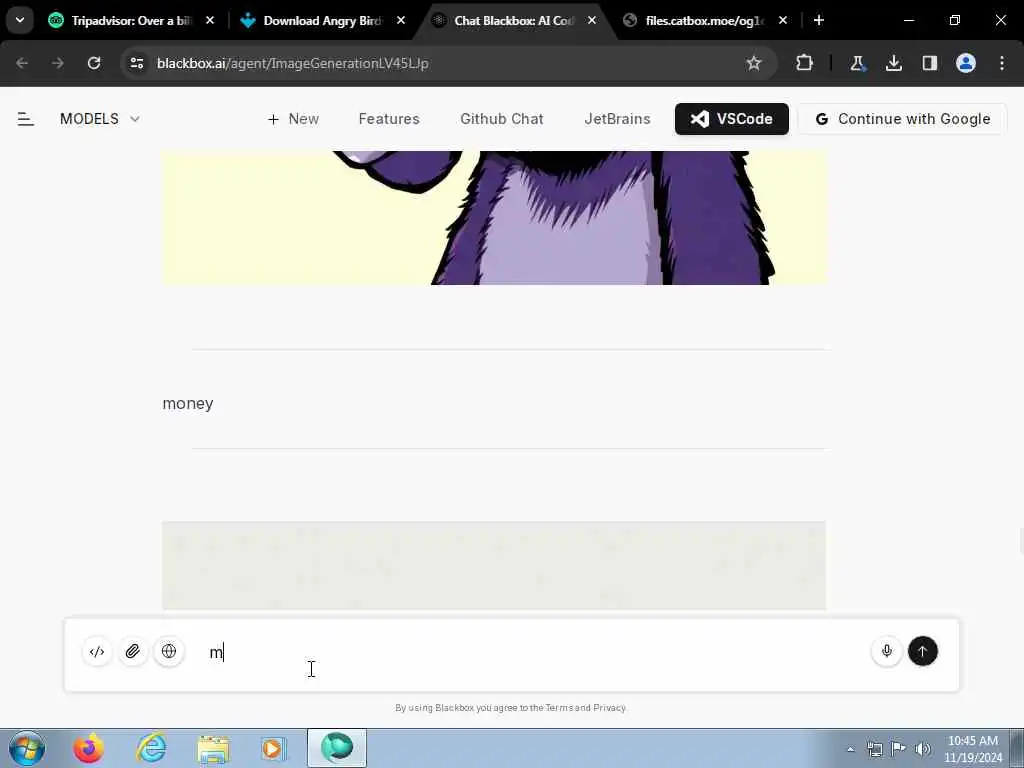Start a New chat

[293, 119]
